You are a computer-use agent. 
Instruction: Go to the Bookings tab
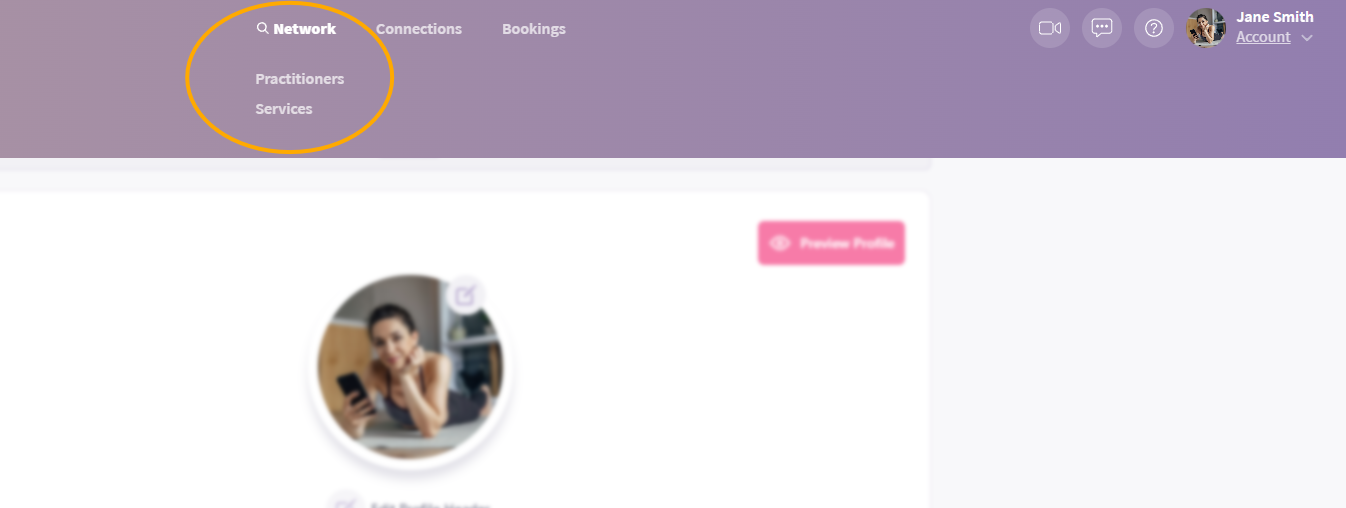tap(534, 29)
